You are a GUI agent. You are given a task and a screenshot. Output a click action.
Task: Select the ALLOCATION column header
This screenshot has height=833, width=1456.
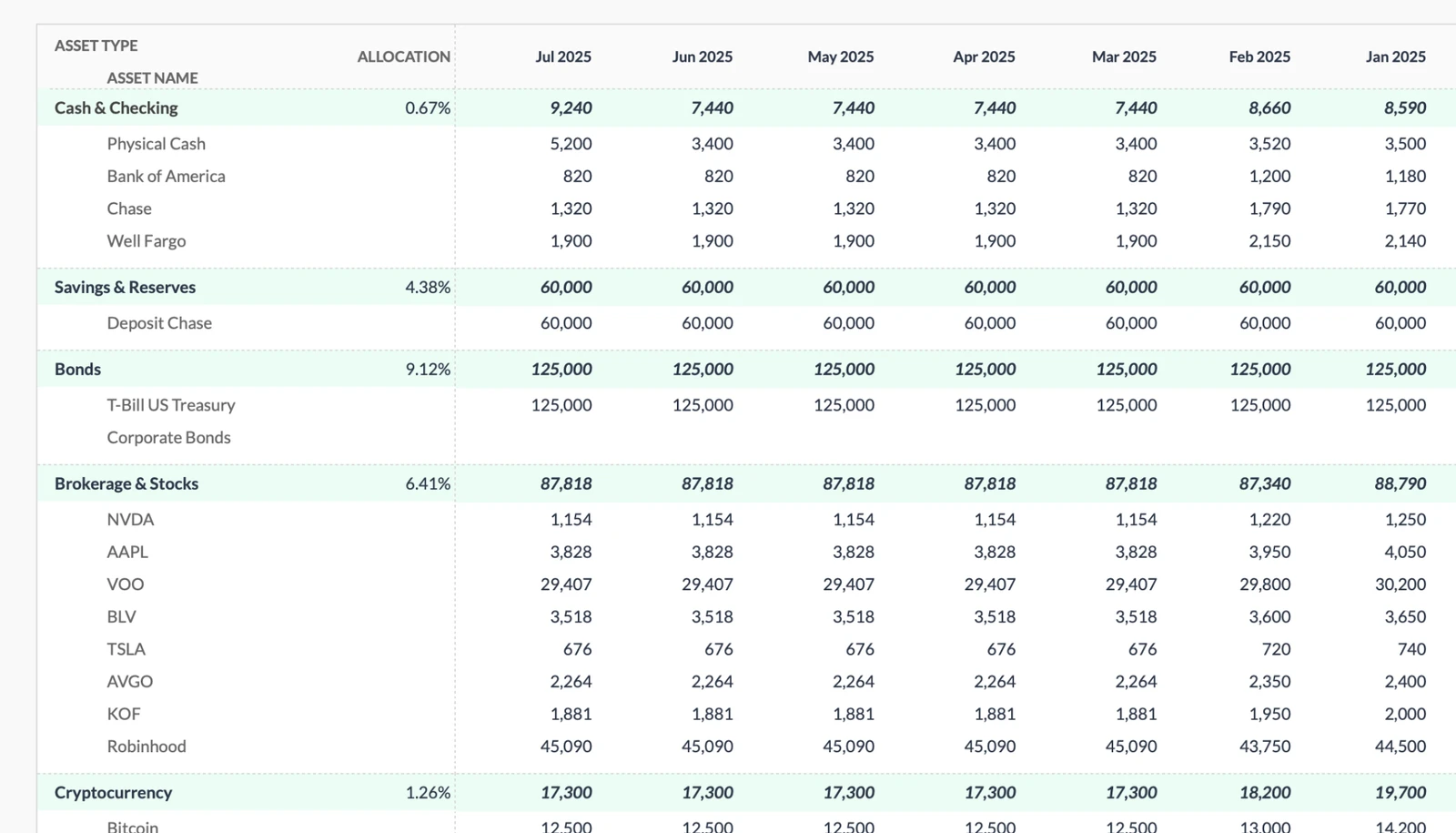pos(404,56)
